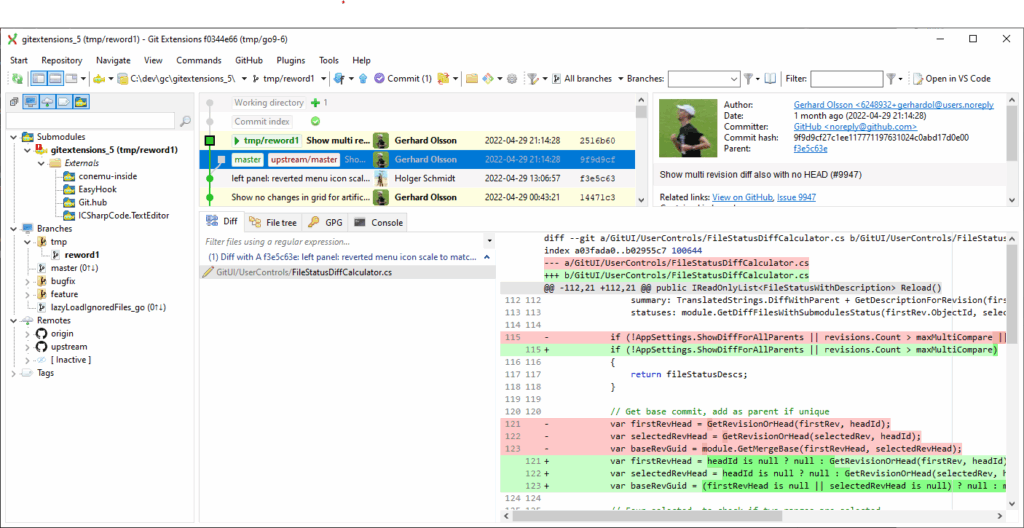Image resolution: width=1024 pixels, height=528 pixels.
Task: Select the ICSharpCode.TextEditor submodule
Action: point(123,215)
